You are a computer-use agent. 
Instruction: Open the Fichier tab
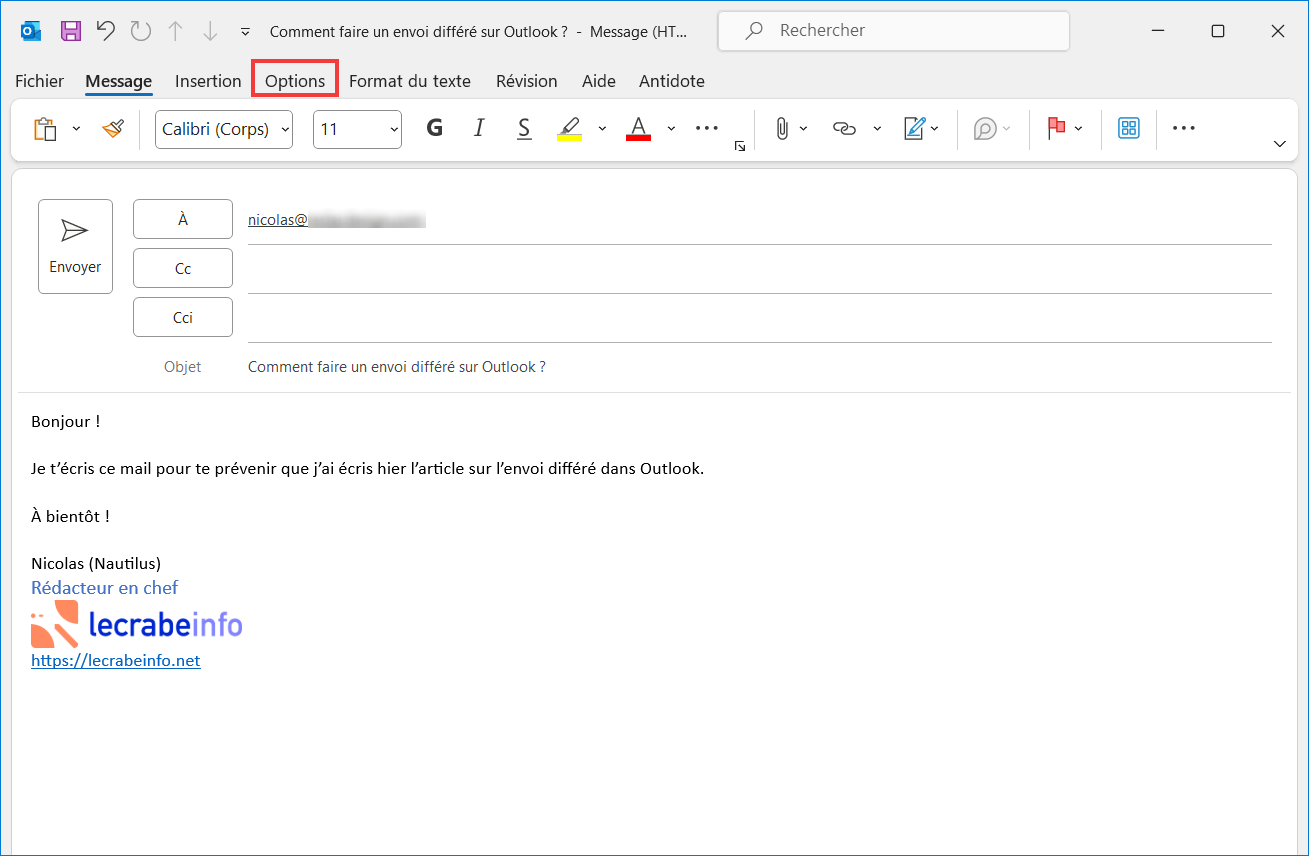40,81
